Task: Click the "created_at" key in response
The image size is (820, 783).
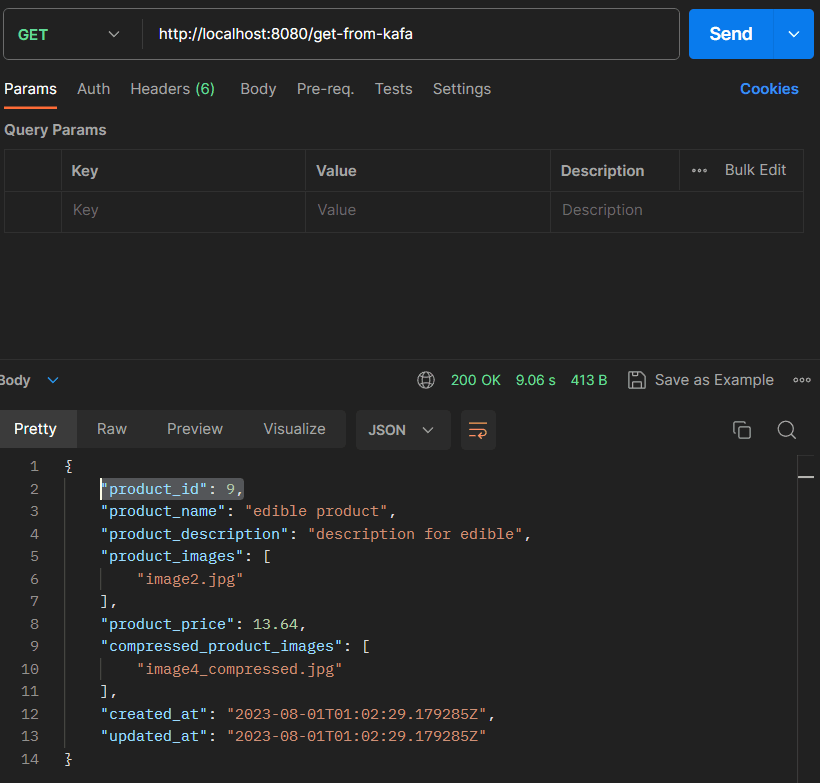Action: pyautogui.click(x=154, y=714)
